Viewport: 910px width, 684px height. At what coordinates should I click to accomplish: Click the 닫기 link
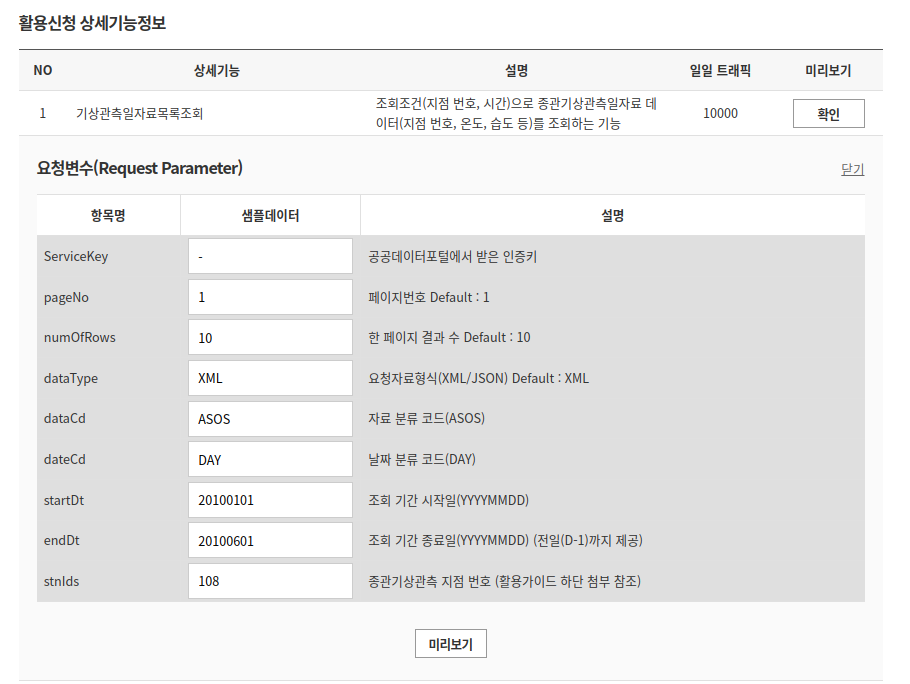(x=853, y=169)
